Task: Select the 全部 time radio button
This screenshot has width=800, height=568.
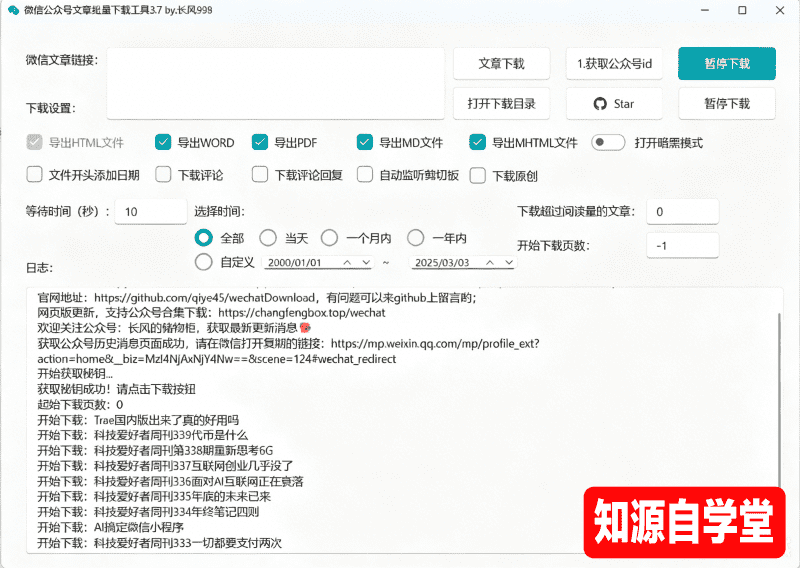Action: coord(204,238)
